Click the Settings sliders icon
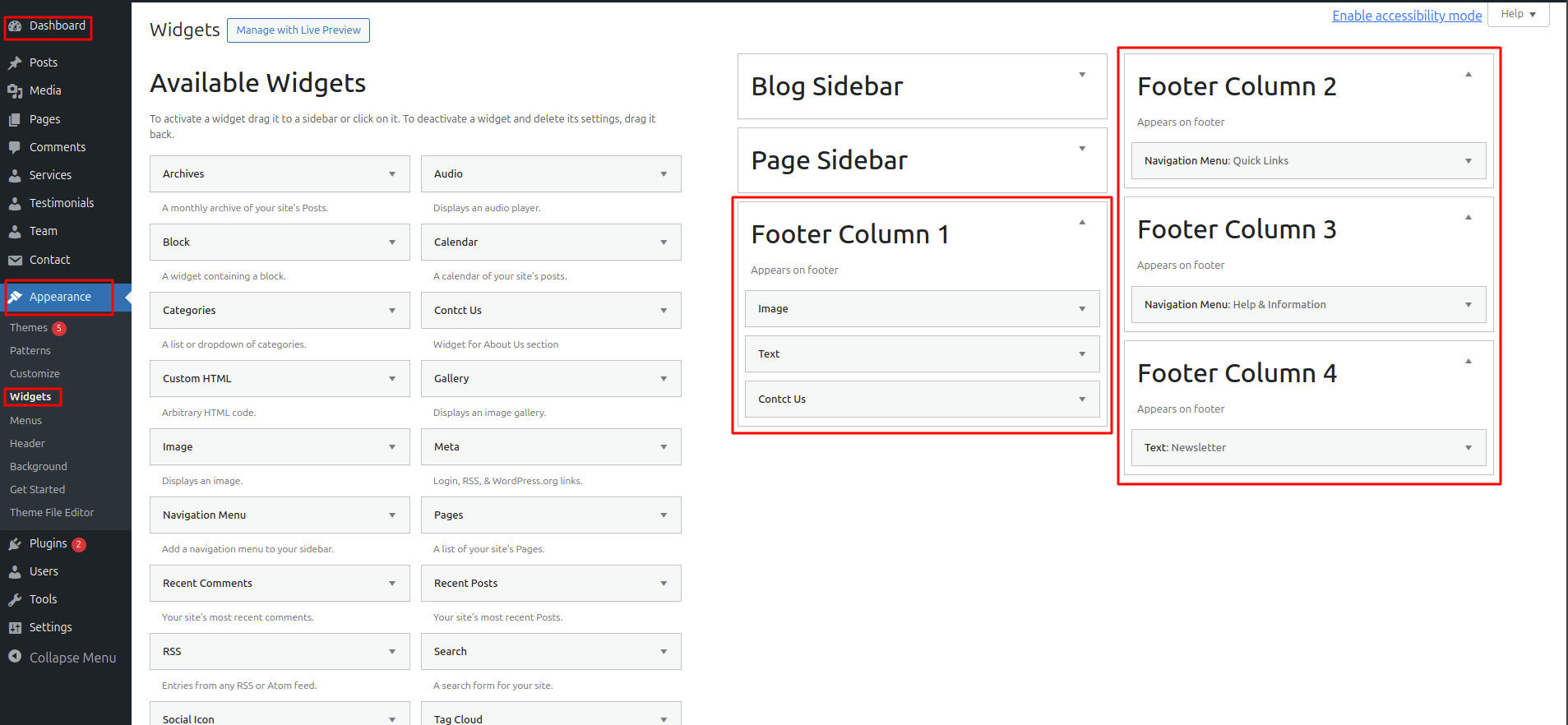 point(15,627)
